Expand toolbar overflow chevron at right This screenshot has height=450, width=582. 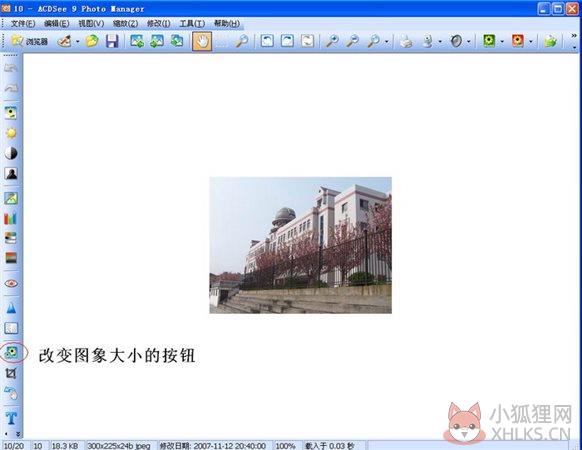(574, 36)
